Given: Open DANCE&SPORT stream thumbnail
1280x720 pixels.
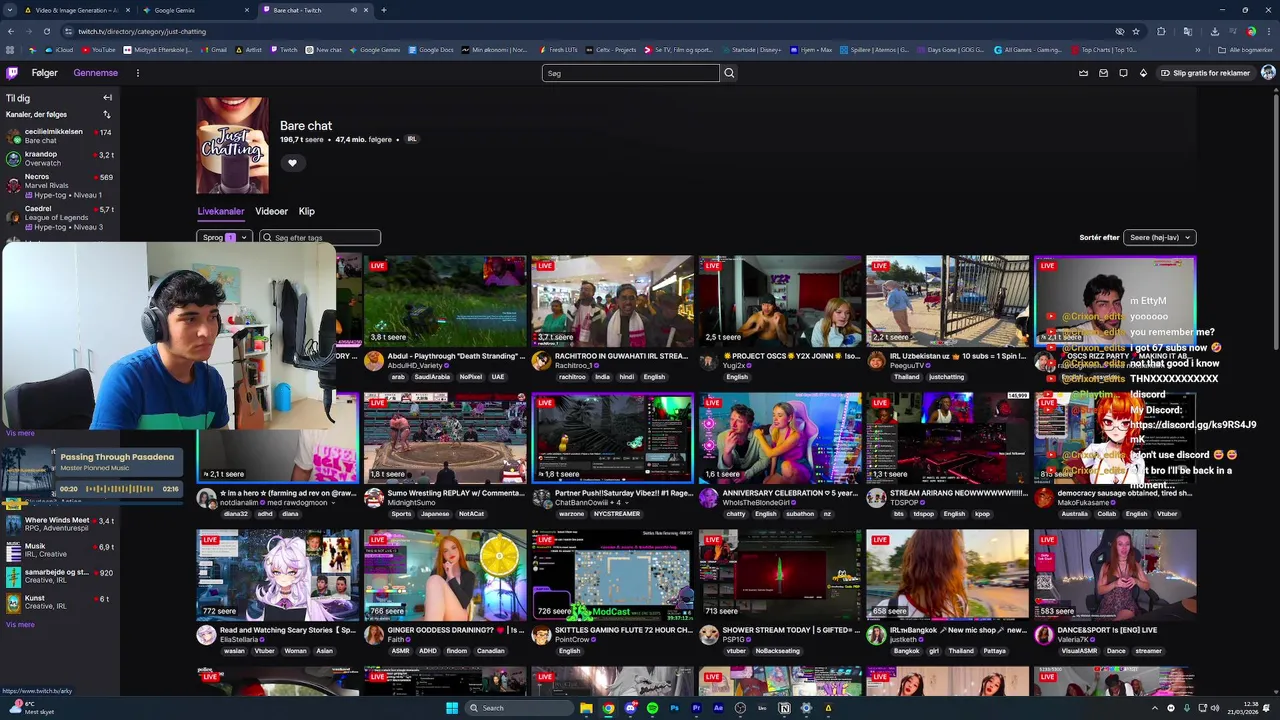Looking at the screenshot, I should point(1115,575).
